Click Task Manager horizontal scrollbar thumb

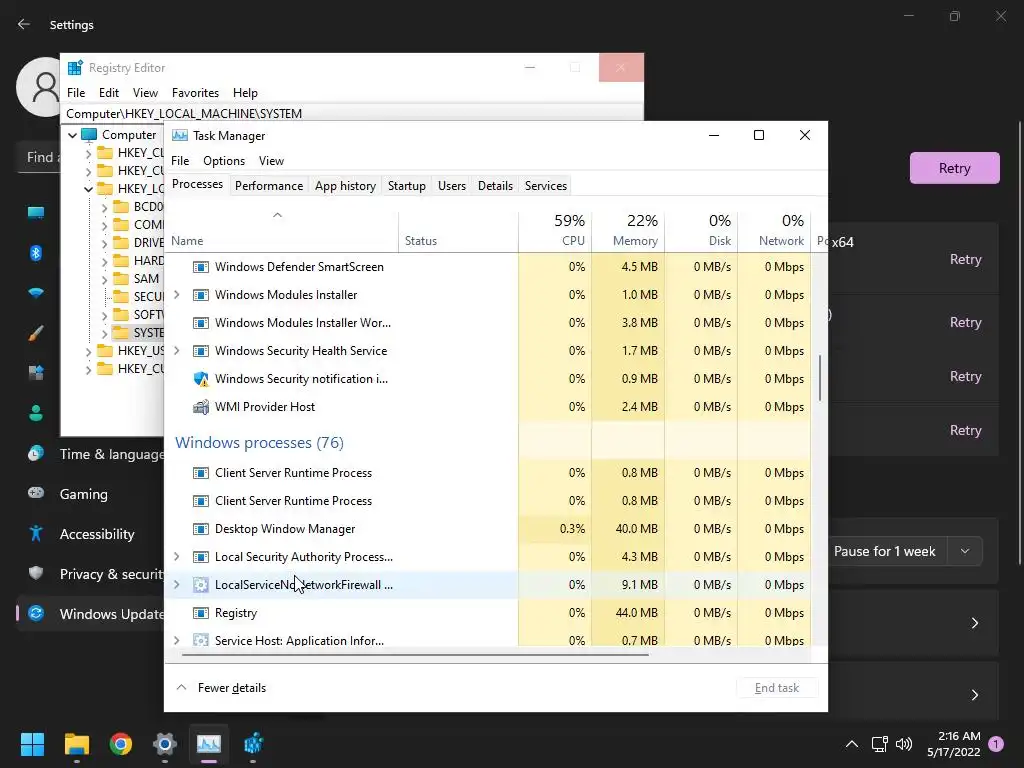pyautogui.click(x=415, y=654)
